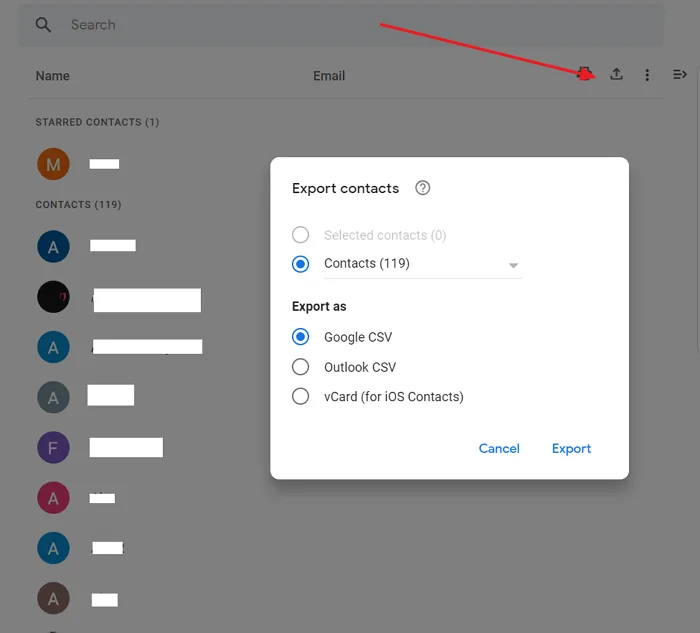Choose Google CSV export format

[300, 337]
